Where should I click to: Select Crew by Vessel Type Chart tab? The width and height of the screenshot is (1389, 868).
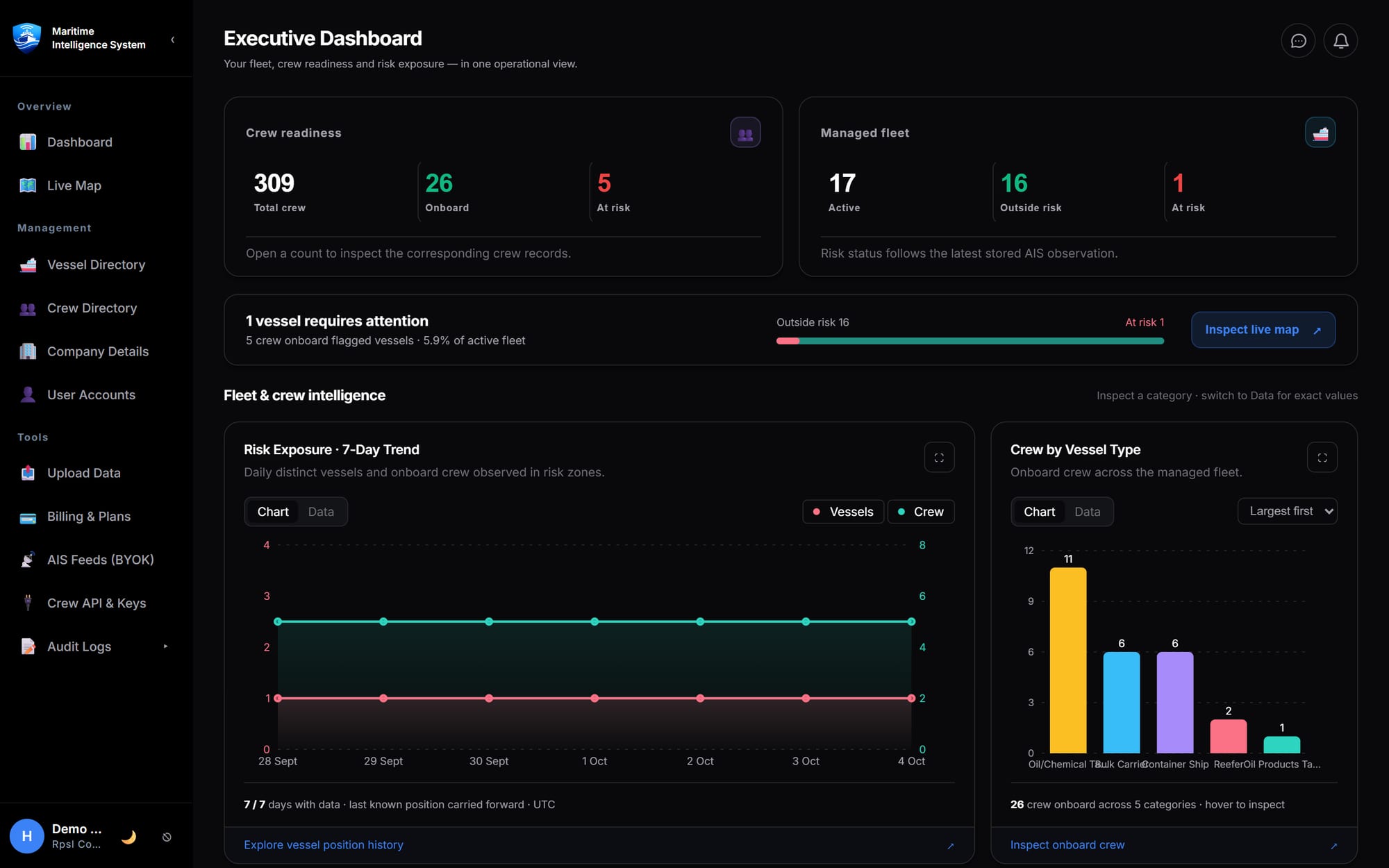(x=1039, y=512)
